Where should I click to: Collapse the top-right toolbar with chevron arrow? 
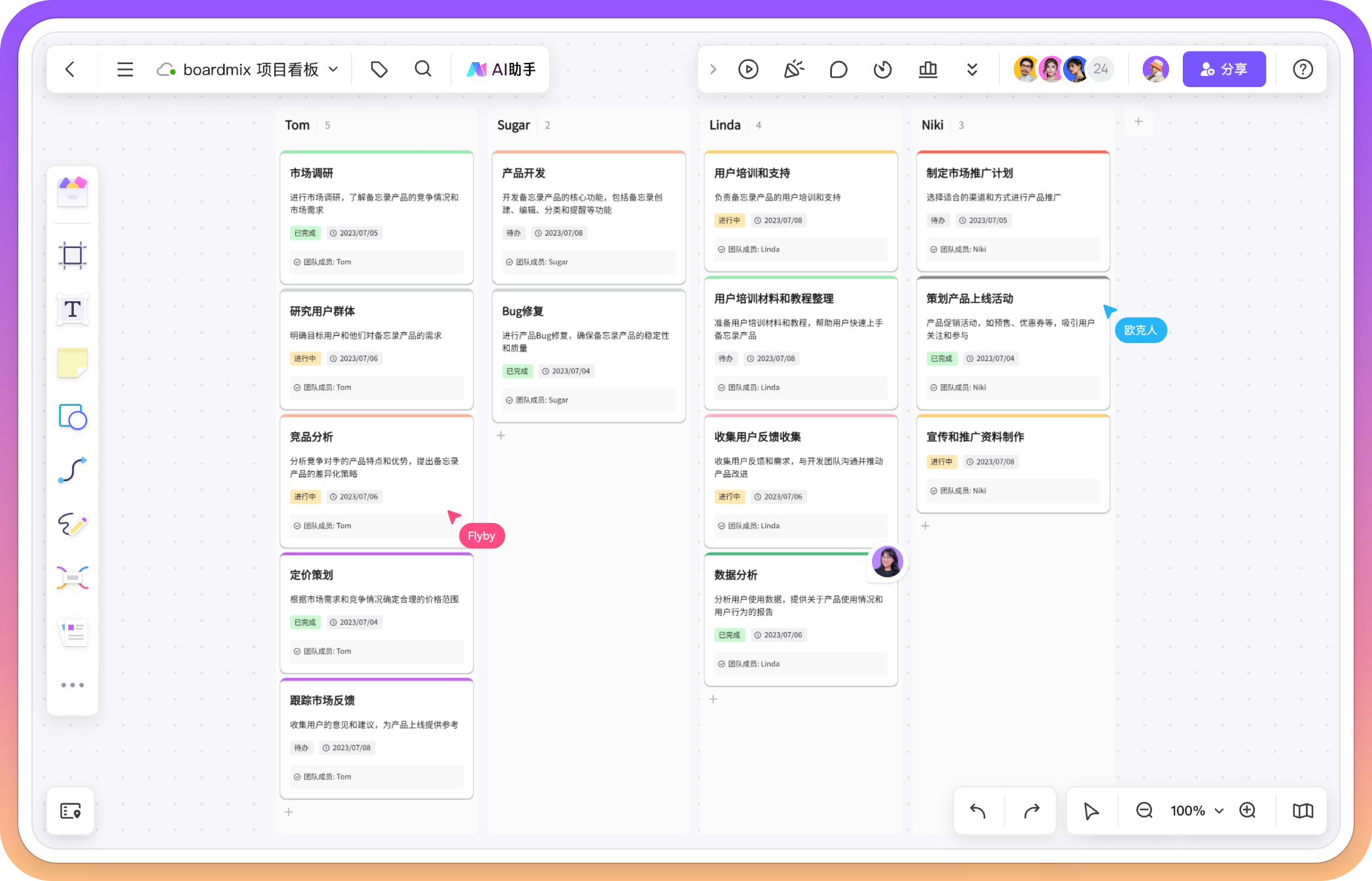(713, 69)
